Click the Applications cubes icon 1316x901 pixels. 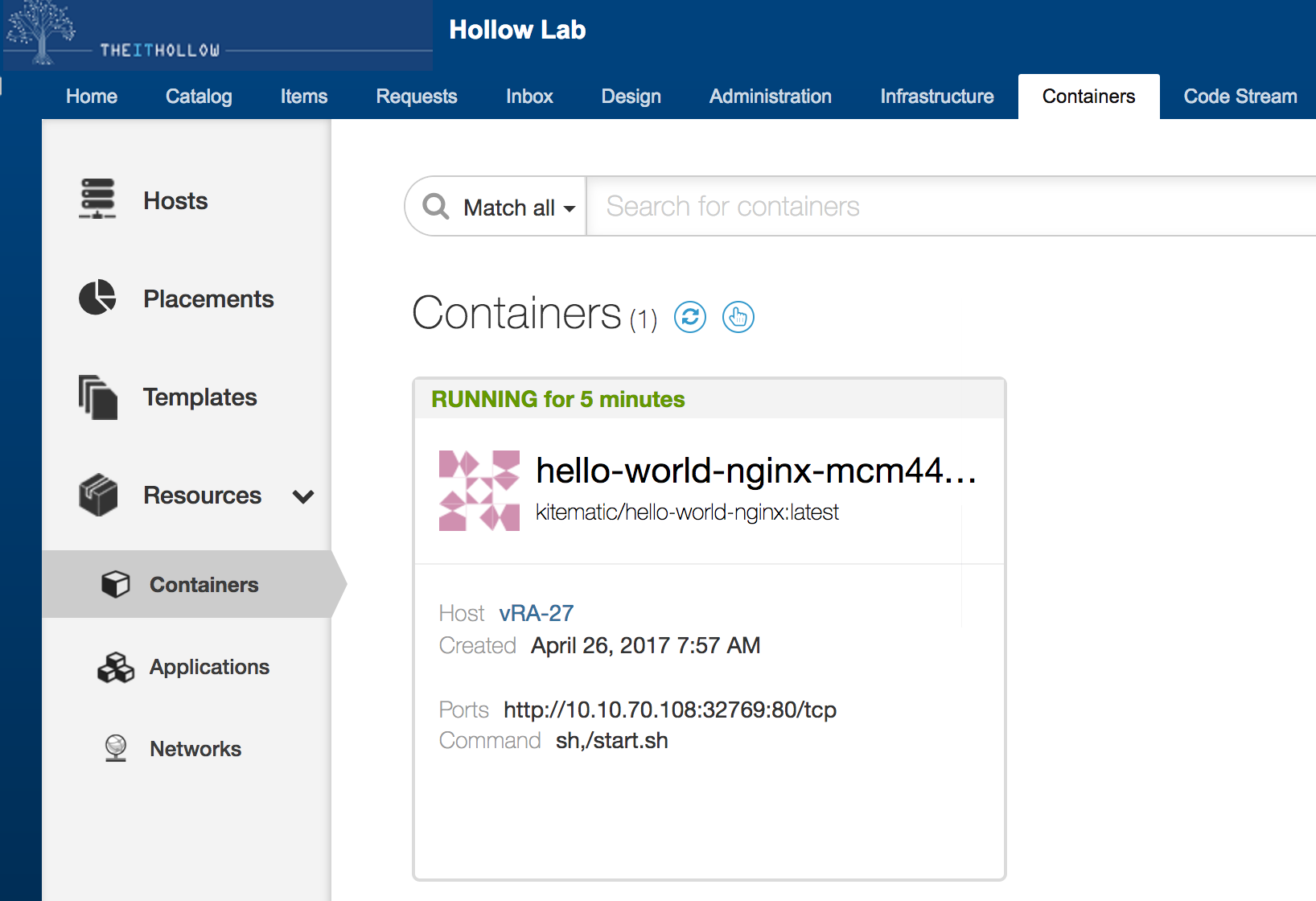pos(116,668)
